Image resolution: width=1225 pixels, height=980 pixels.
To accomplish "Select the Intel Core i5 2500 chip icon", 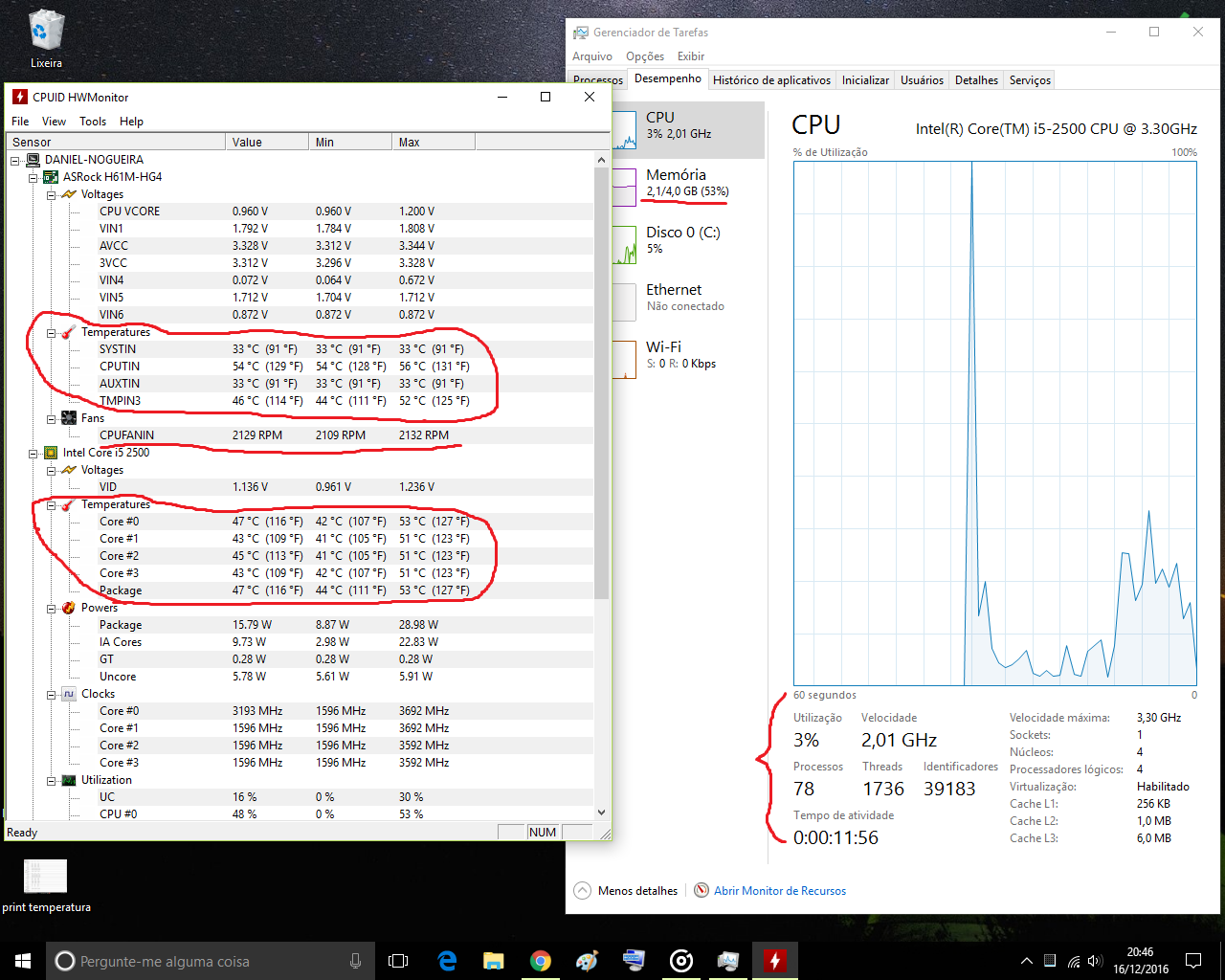I will click(51, 453).
